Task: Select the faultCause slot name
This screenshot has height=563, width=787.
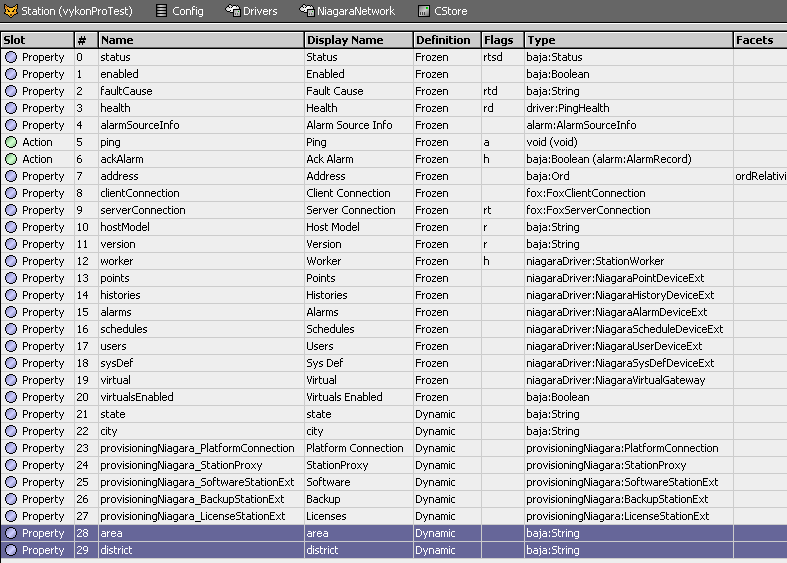Action: point(127,91)
